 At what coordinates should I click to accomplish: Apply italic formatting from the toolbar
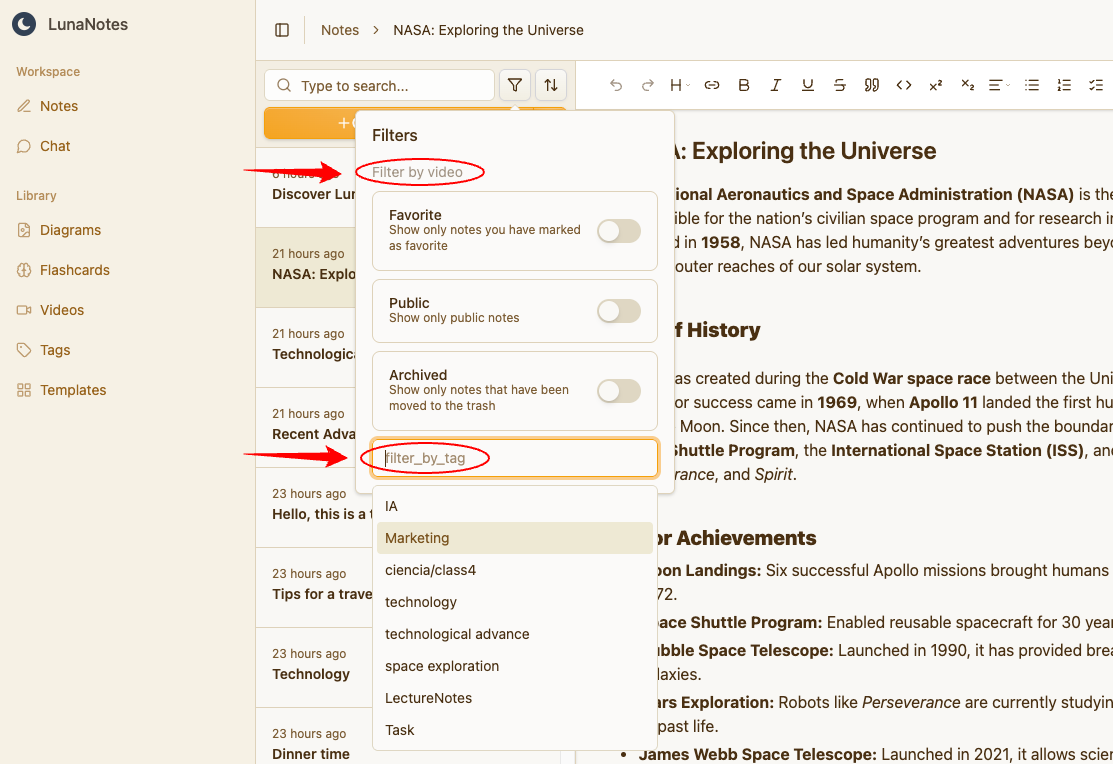pyautogui.click(x=776, y=85)
